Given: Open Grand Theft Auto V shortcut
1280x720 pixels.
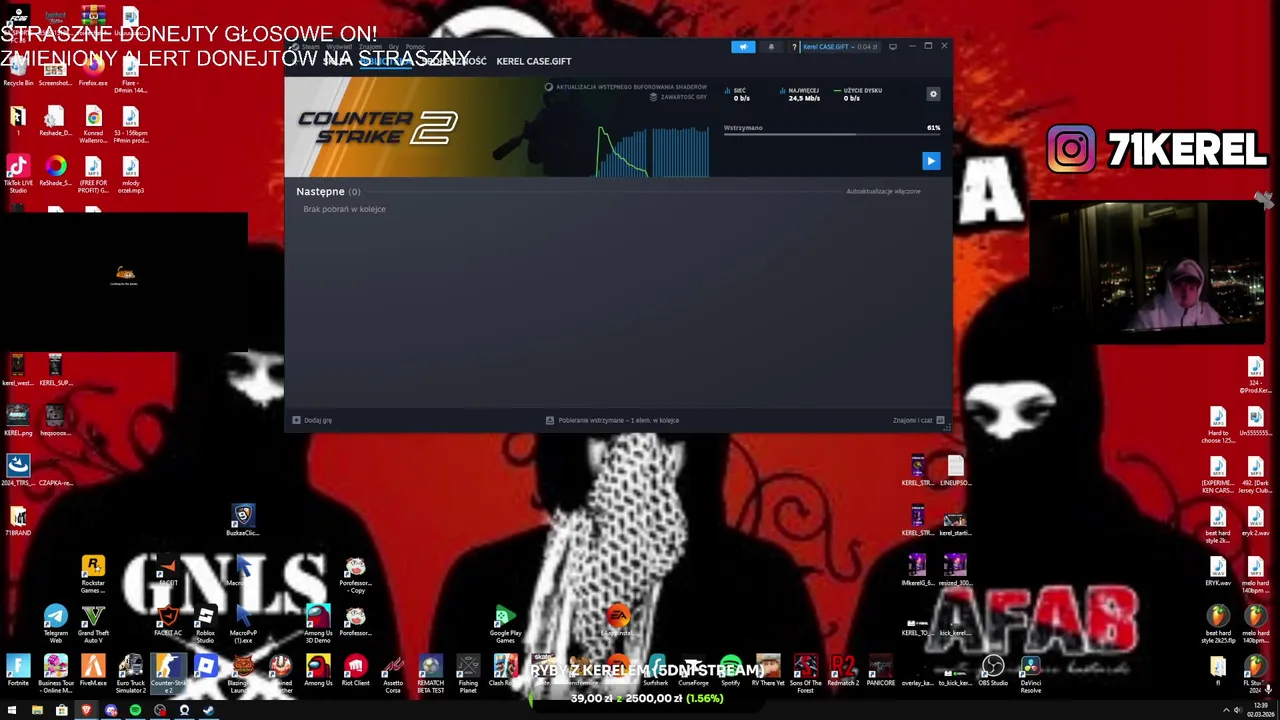Looking at the screenshot, I should point(93,623).
